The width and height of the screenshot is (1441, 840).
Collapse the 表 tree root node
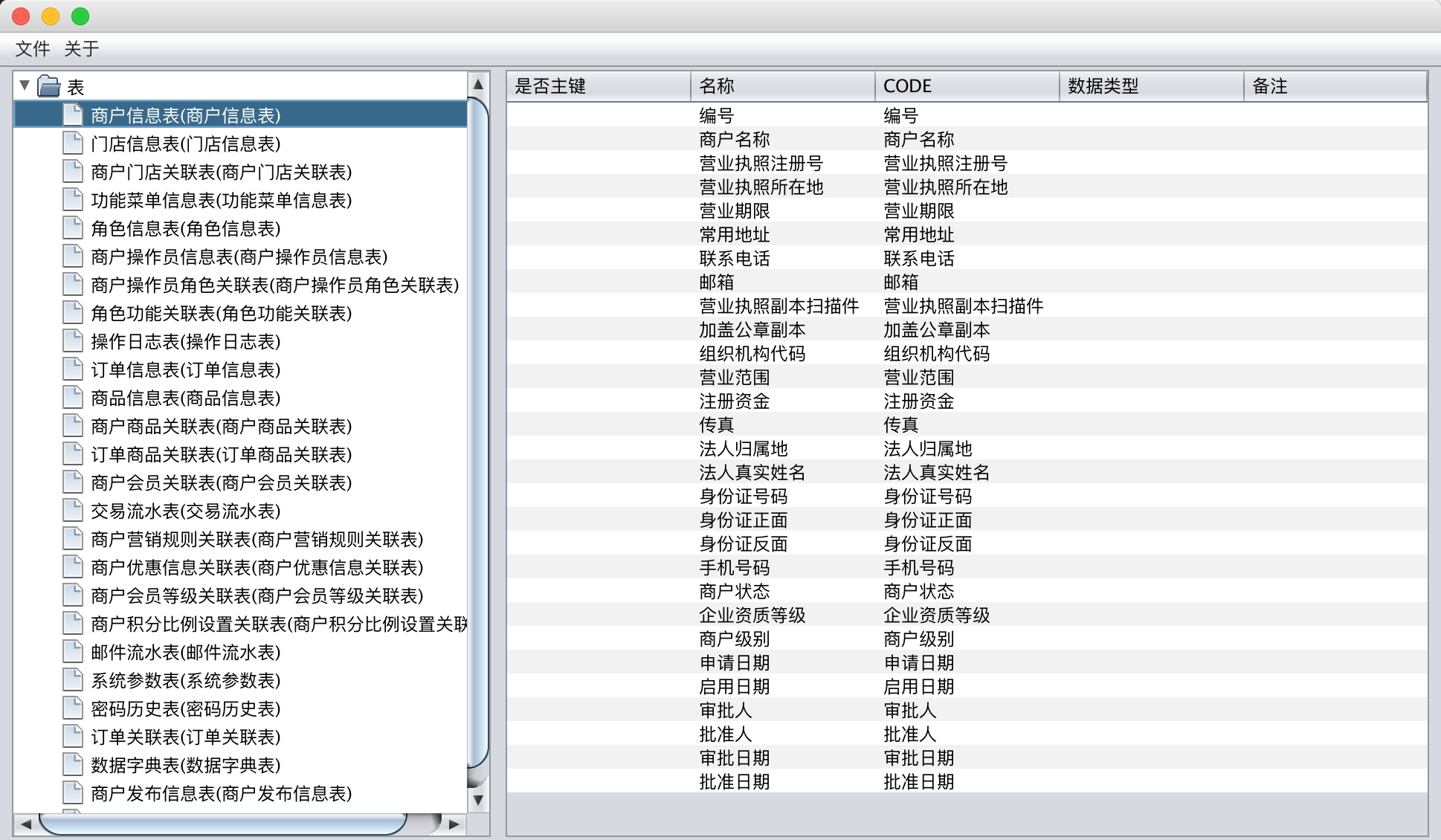pyautogui.click(x=25, y=85)
